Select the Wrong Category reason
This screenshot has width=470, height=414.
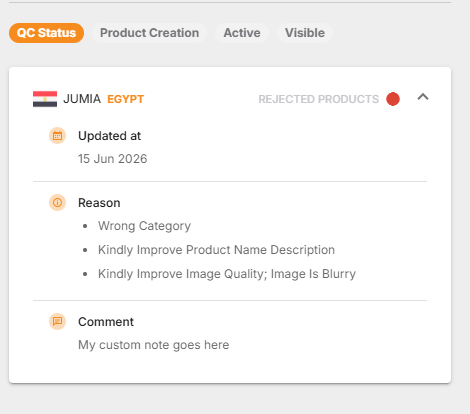point(144,226)
